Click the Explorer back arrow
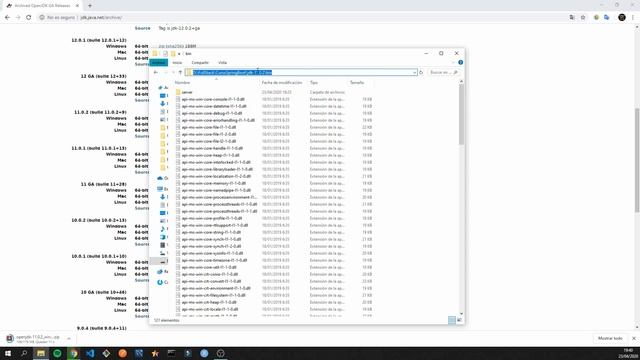This screenshot has width=640, height=360. coord(156,72)
